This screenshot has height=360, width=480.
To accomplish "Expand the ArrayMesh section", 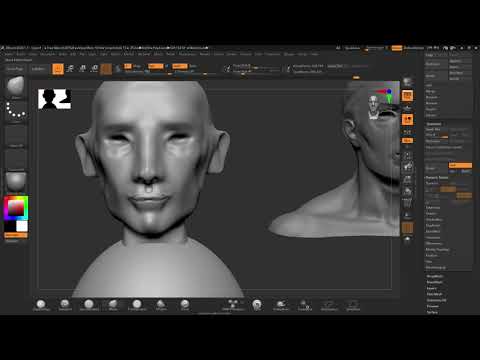I will 435,276.
